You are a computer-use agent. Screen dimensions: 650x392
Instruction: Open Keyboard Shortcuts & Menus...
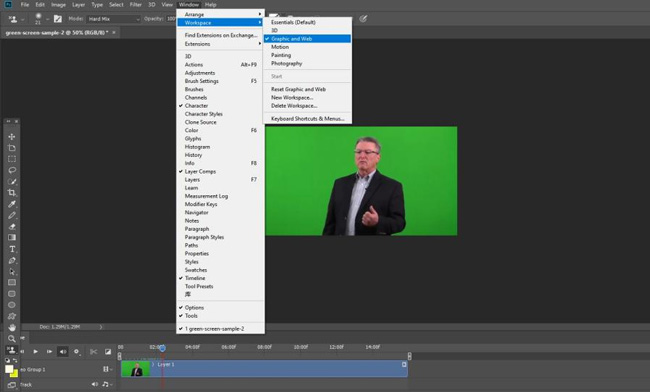coord(307,119)
